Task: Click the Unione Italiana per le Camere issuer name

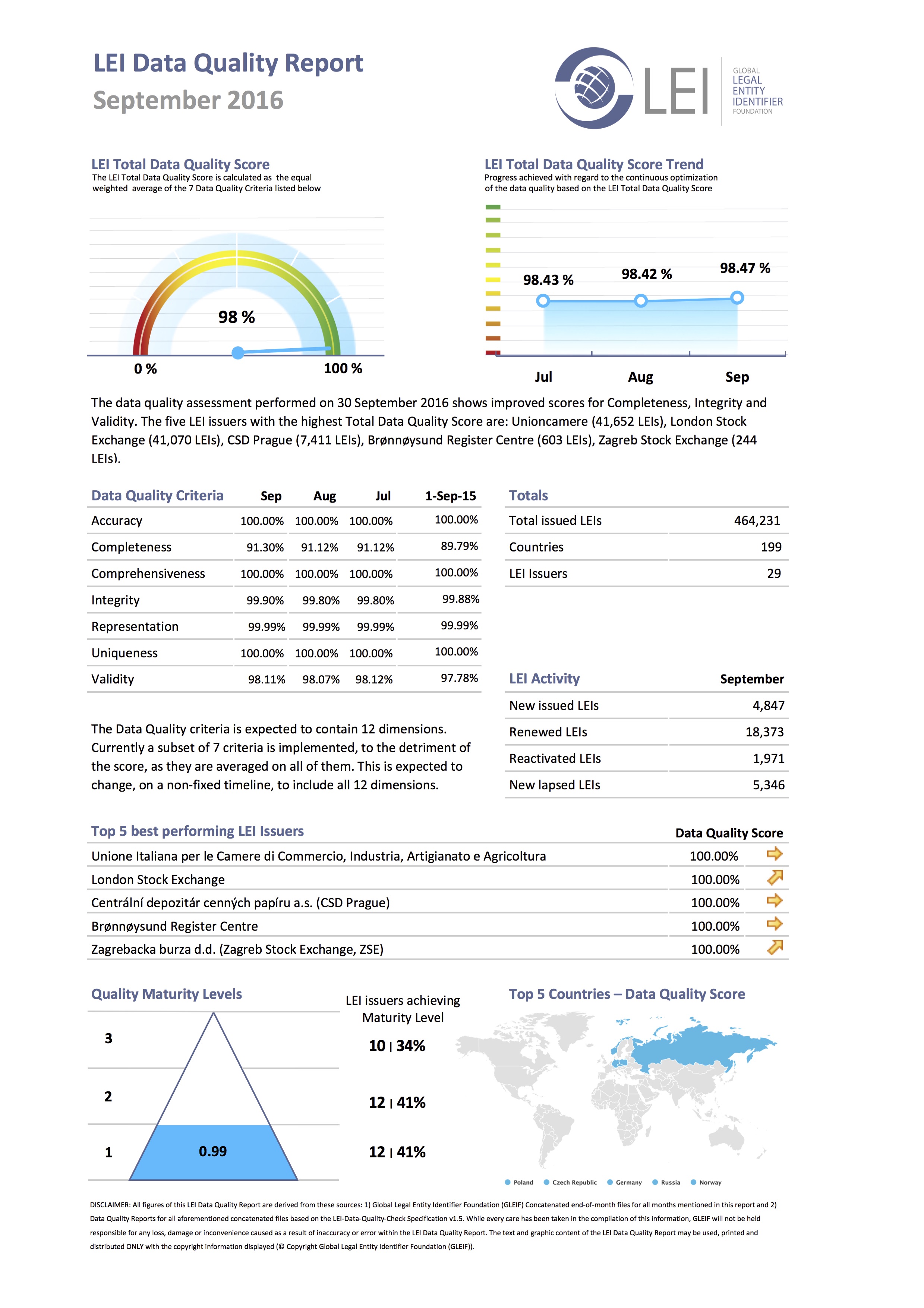Action: [318, 856]
